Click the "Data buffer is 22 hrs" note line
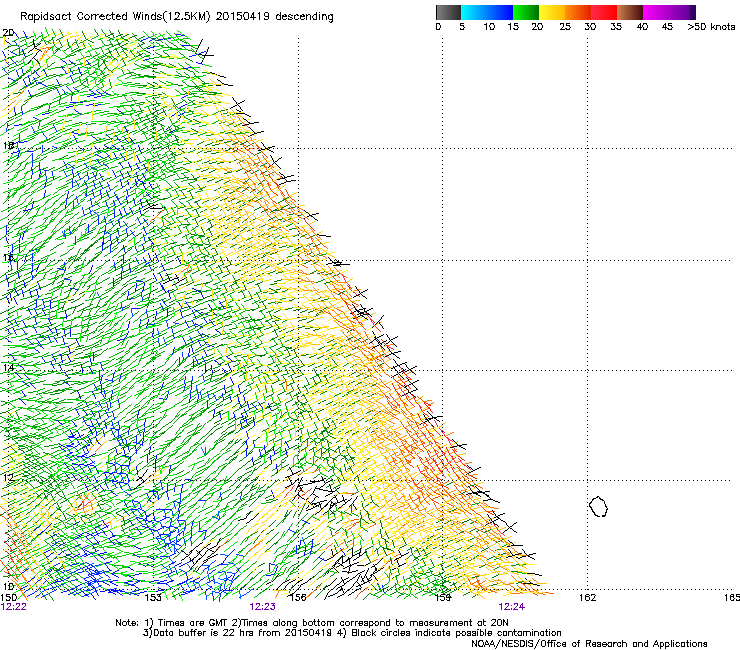Viewport: 740px width, 650px height. 352,633
